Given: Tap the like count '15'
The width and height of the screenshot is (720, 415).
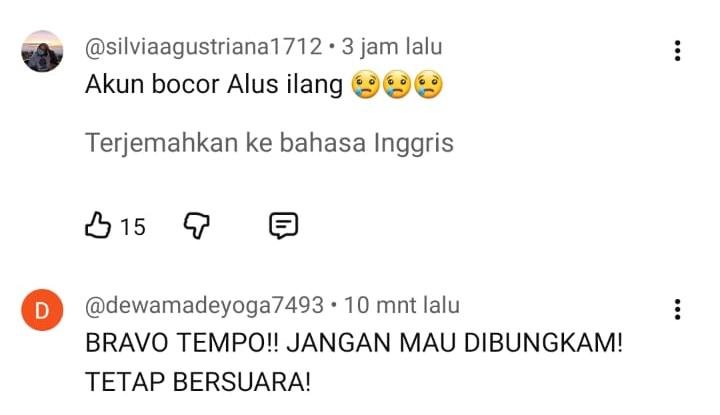Looking at the screenshot, I should pos(133,227).
